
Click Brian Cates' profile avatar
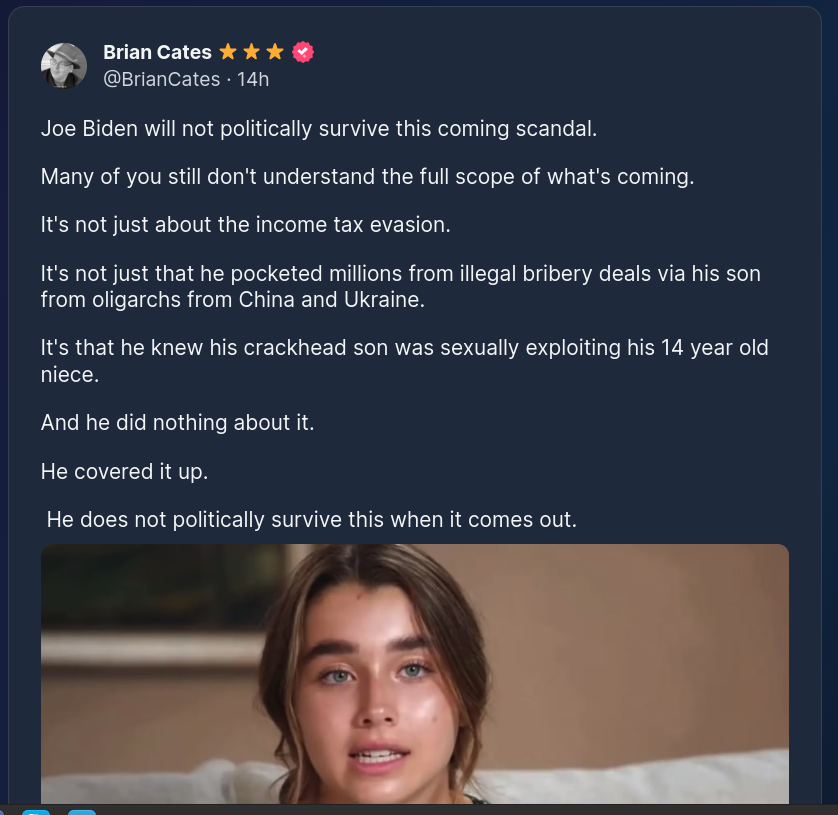tap(64, 66)
